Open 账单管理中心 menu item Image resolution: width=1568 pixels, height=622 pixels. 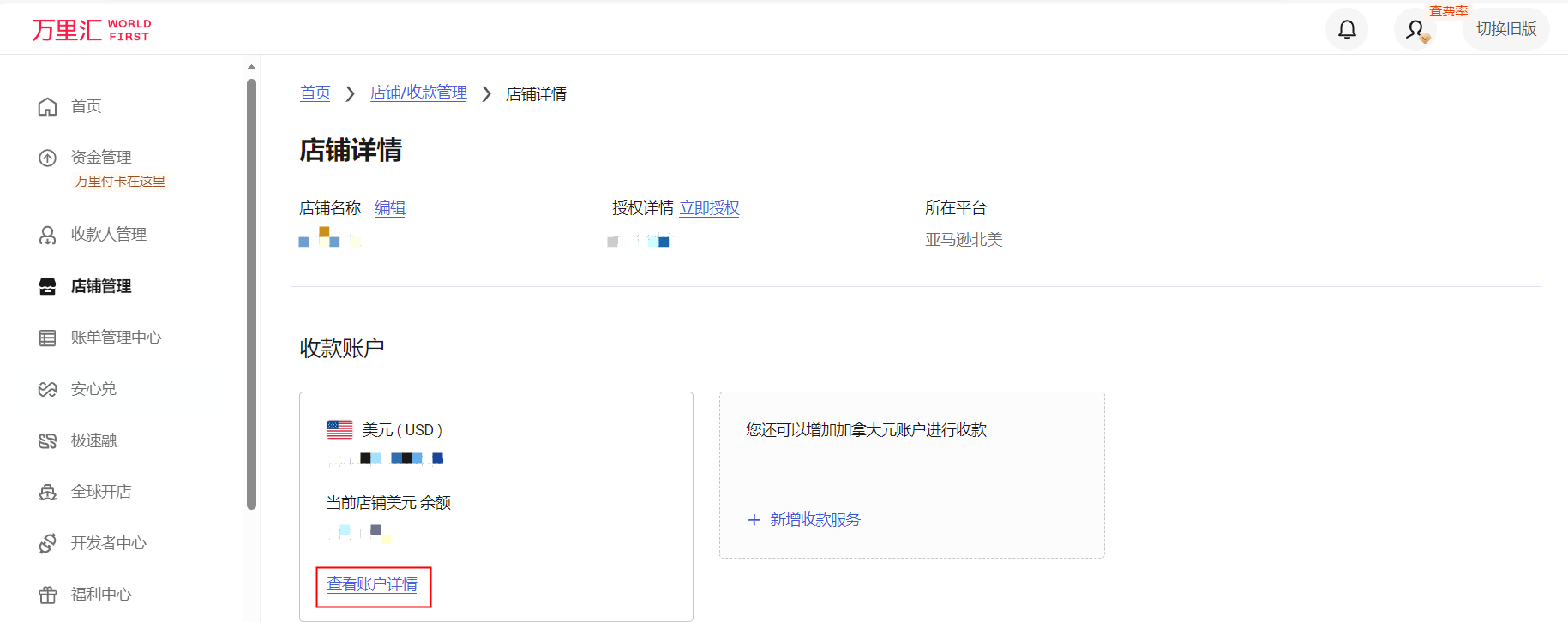pos(116,338)
